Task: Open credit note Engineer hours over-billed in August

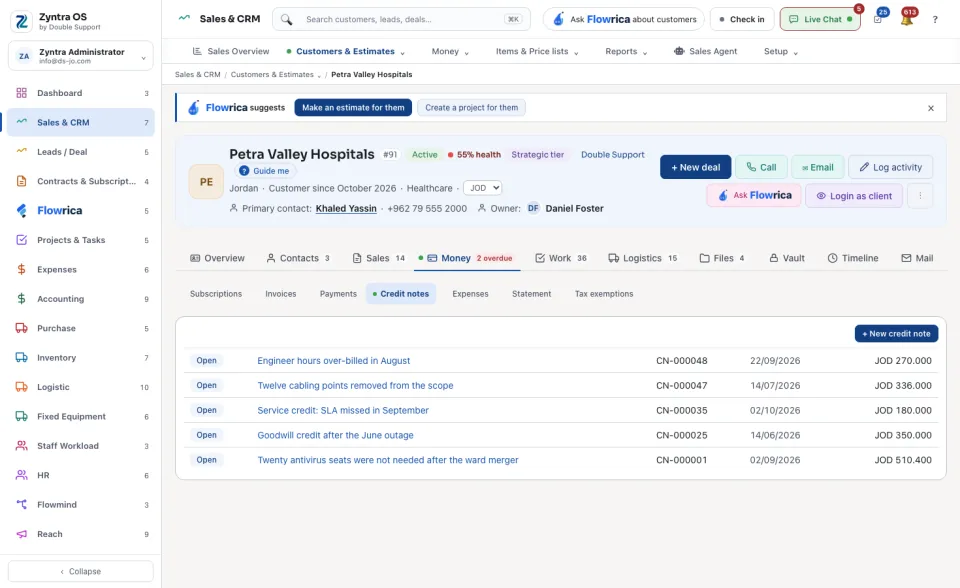Action: 334,361
